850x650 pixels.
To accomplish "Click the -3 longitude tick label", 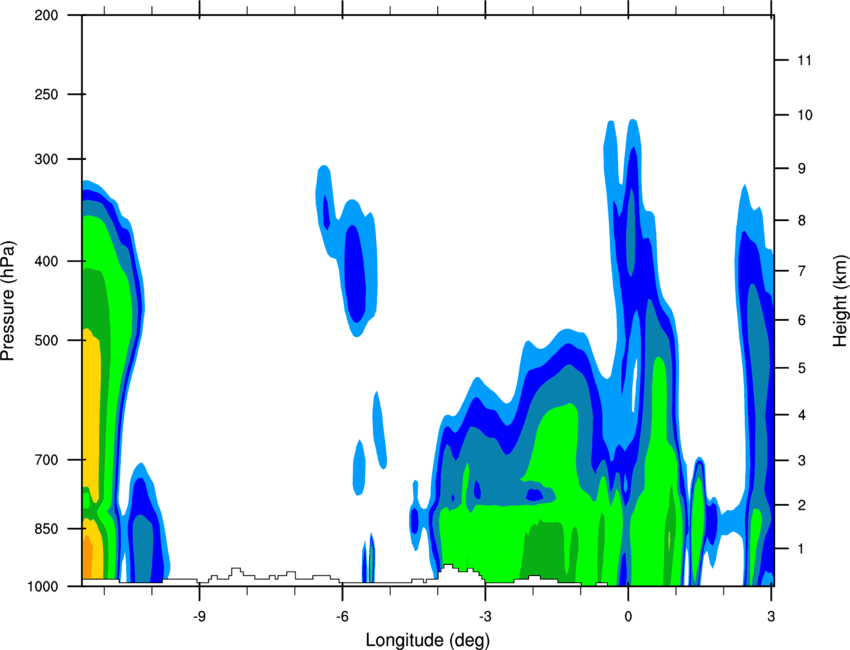I will (485, 616).
